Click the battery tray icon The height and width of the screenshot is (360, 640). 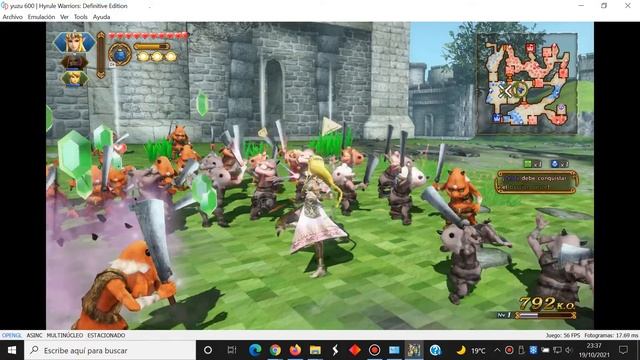(x=545, y=350)
